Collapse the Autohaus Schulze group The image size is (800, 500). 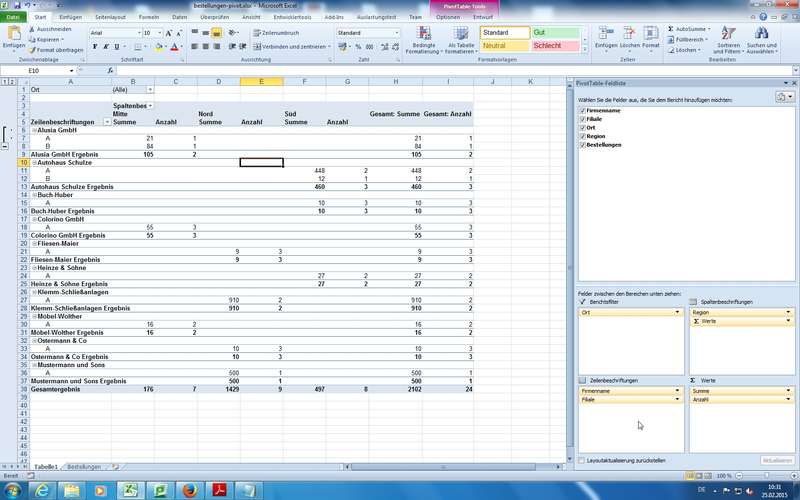point(35,163)
